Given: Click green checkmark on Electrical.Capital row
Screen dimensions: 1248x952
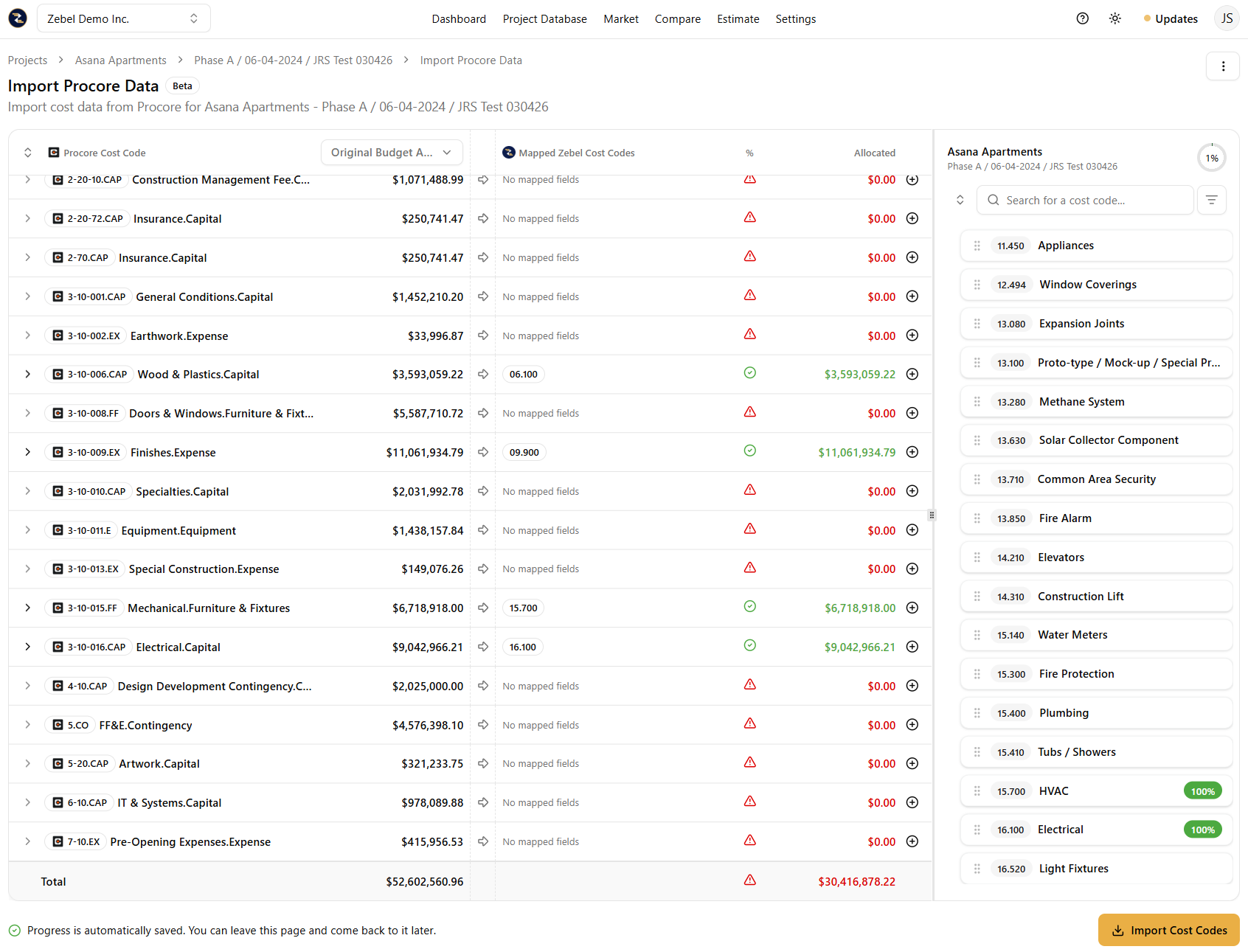Looking at the screenshot, I should (x=749, y=646).
